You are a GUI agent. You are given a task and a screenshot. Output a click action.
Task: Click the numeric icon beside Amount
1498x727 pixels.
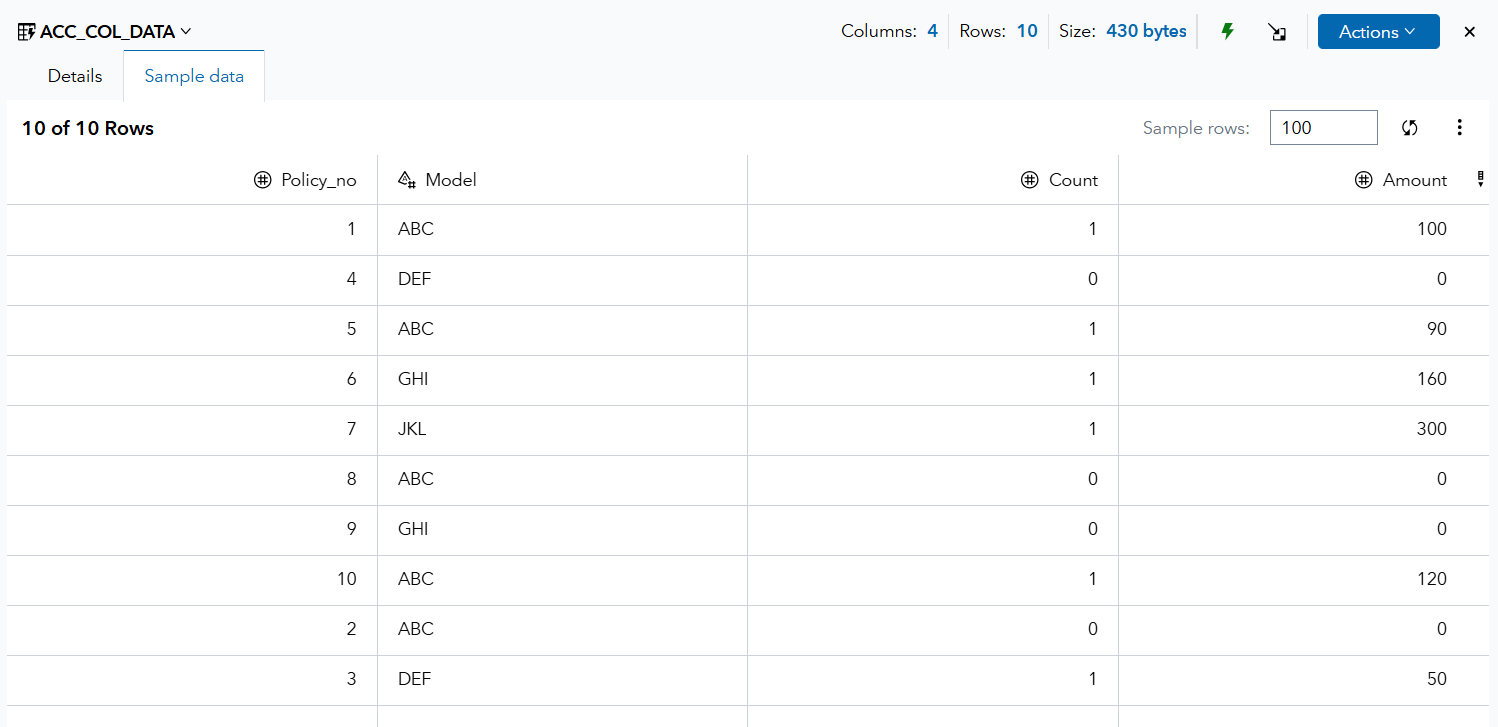pos(1363,179)
